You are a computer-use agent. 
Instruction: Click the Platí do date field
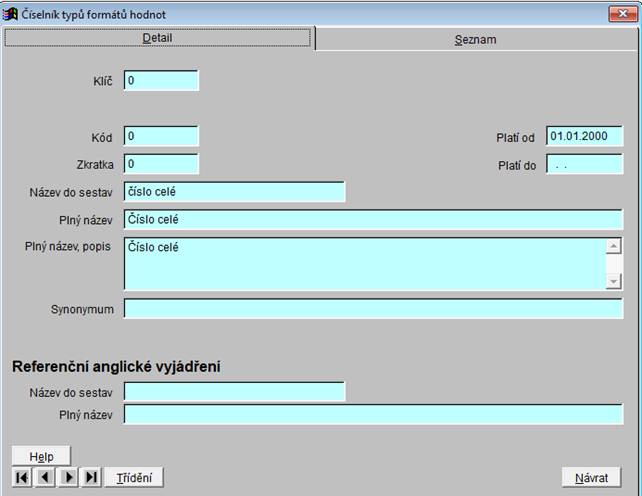[x=584, y=164]
